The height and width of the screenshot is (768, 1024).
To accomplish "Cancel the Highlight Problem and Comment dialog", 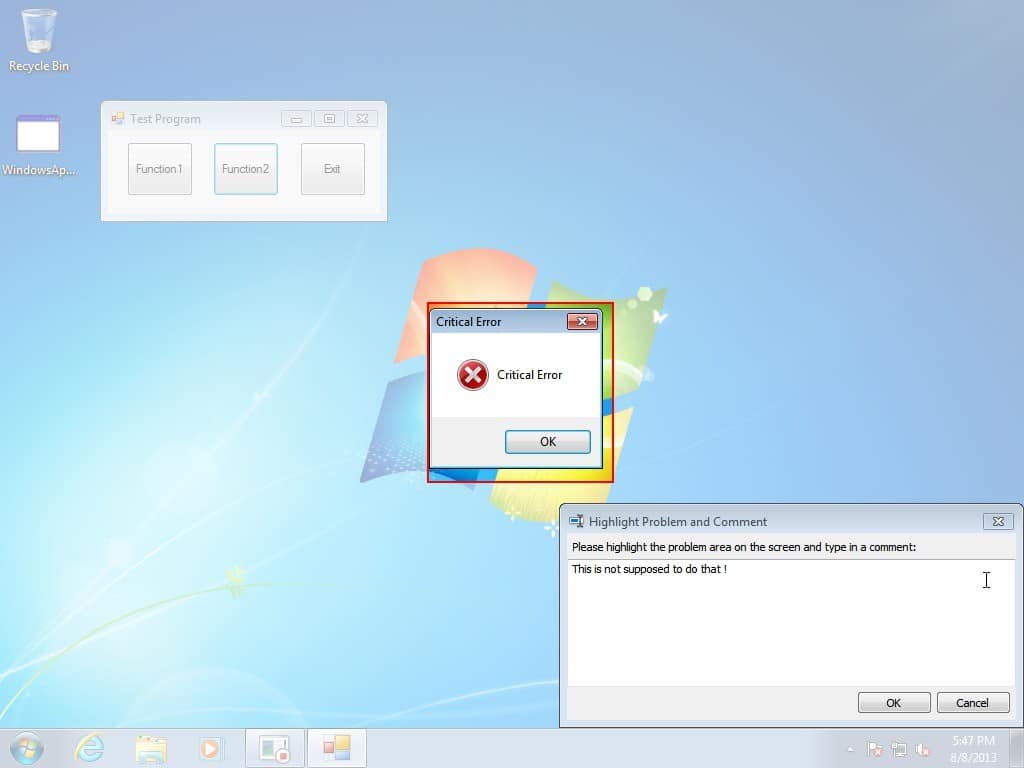I will click(972, 702).
